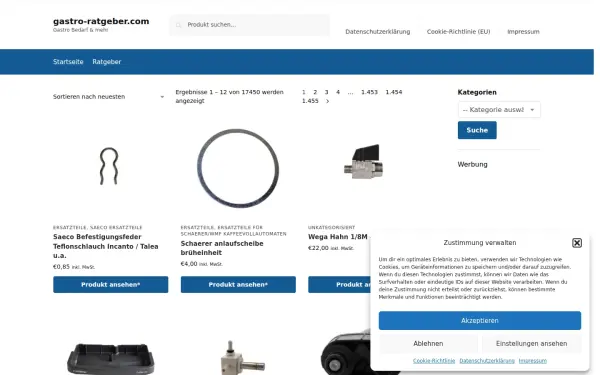Focus the Produkt suchen search field
This screenshot has width=600, height=375.
(249, 25)
